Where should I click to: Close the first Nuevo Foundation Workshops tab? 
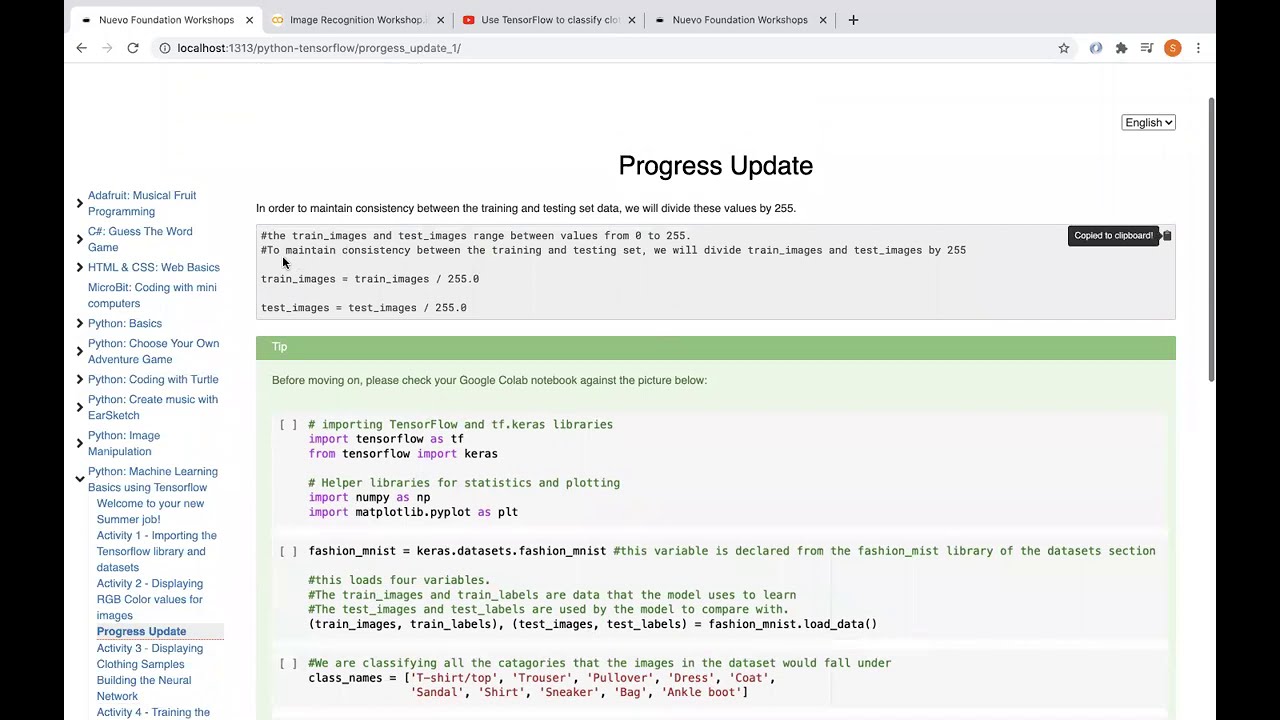[x=249, y=20]
